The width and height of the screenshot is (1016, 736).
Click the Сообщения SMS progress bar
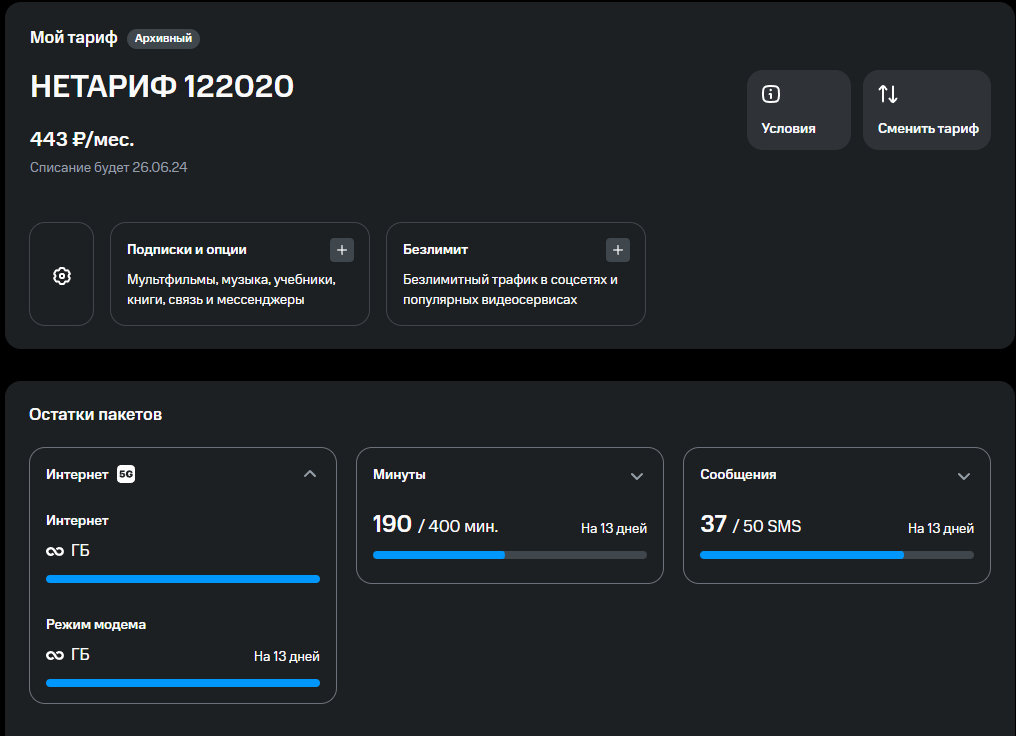coord(836,554)
